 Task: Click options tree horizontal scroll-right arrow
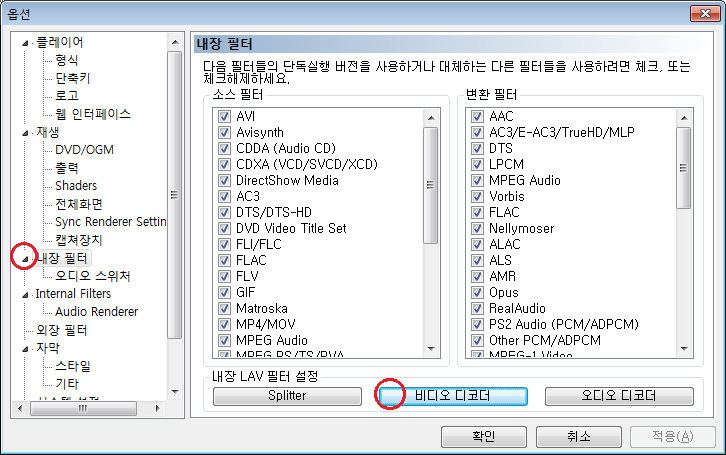(157, 408)
